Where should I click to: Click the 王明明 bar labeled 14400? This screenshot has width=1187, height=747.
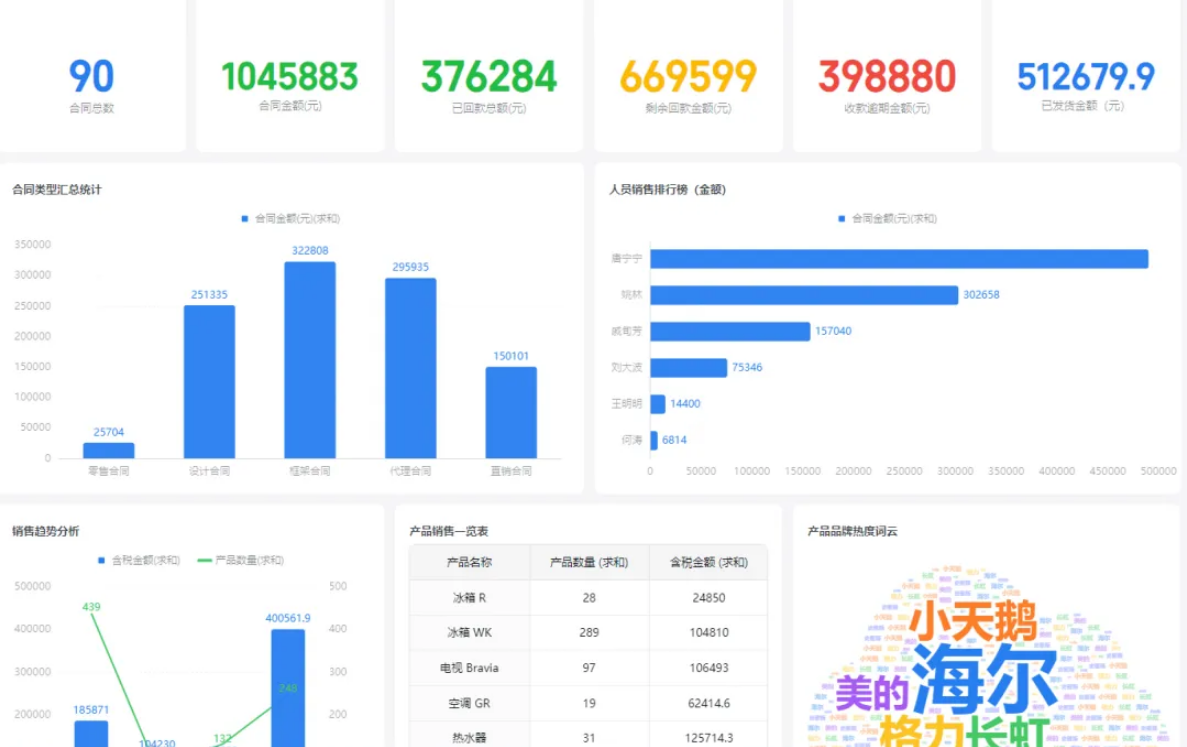(658, 404)
